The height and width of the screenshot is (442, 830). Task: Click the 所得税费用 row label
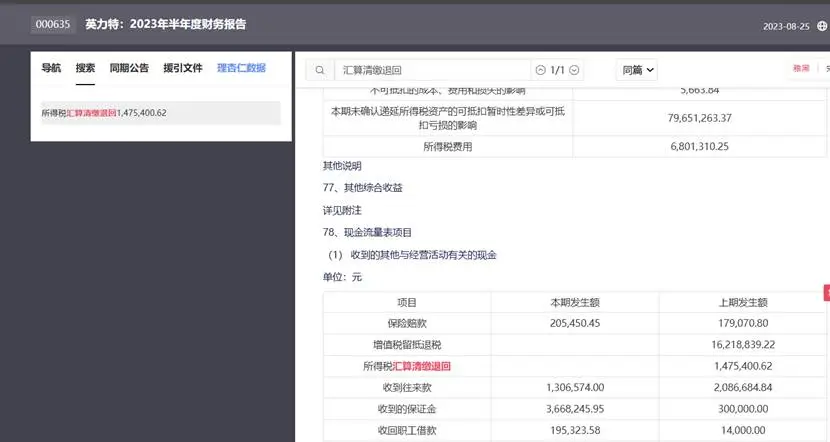(448, 147)
